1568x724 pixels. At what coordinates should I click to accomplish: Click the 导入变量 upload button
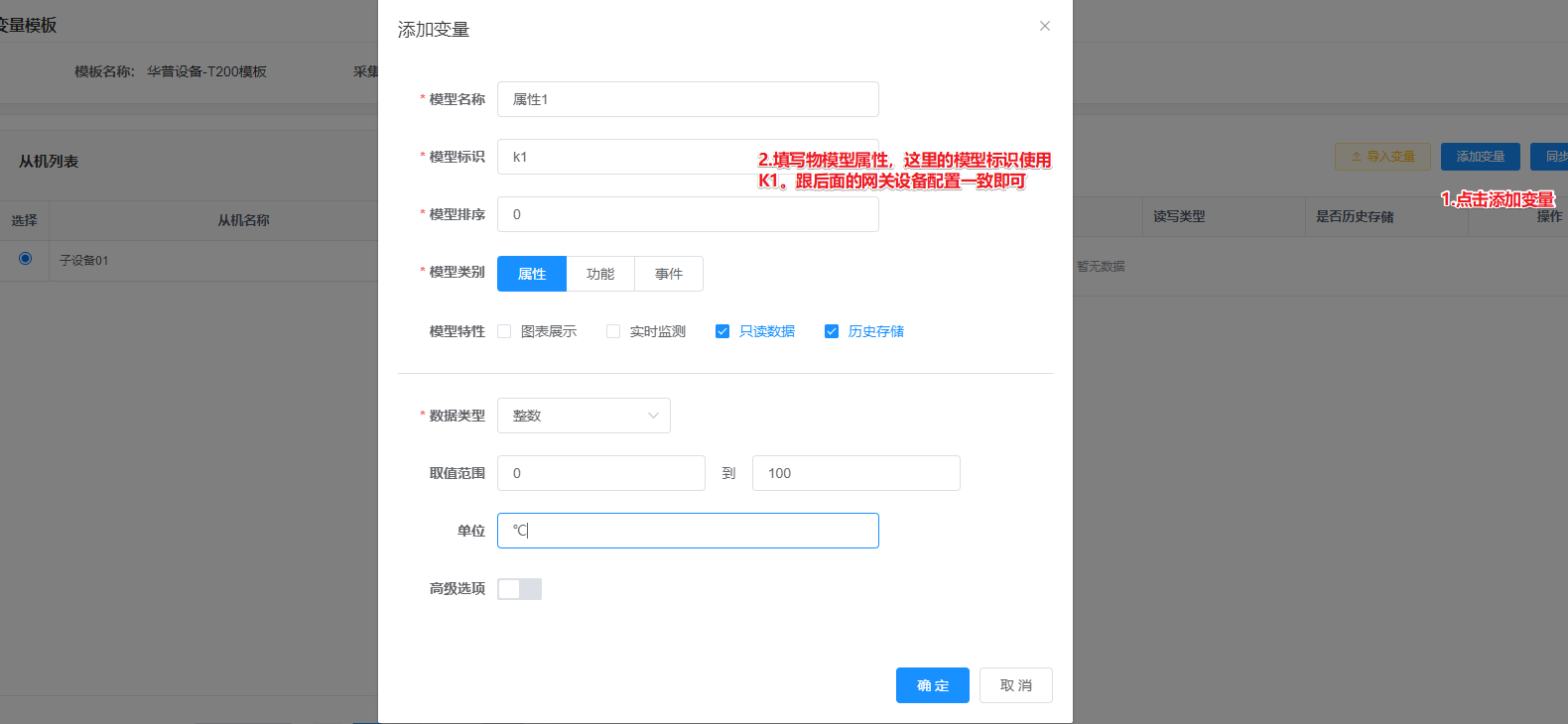(x=1381, y=157)
